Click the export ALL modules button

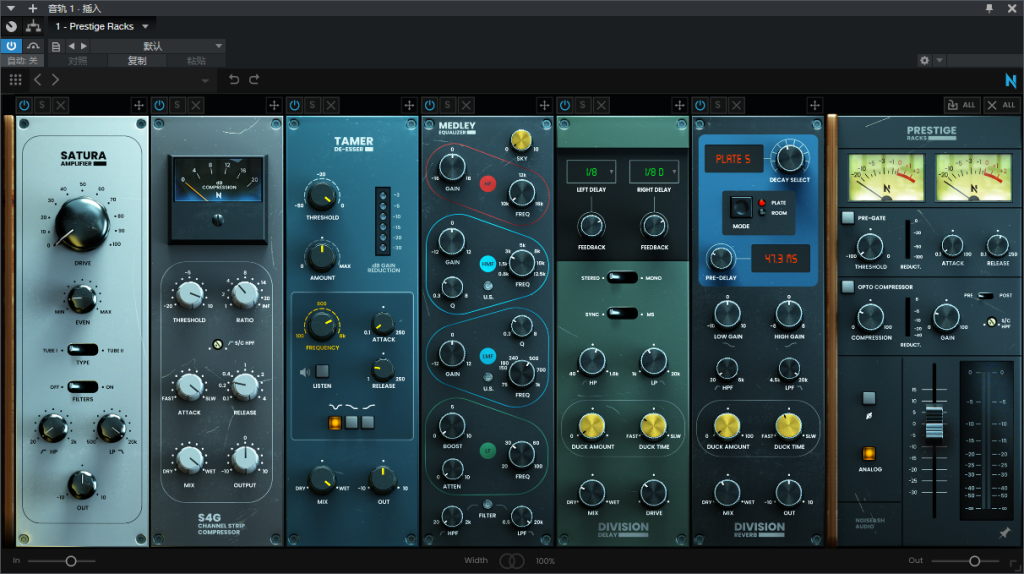pos(962,105)
